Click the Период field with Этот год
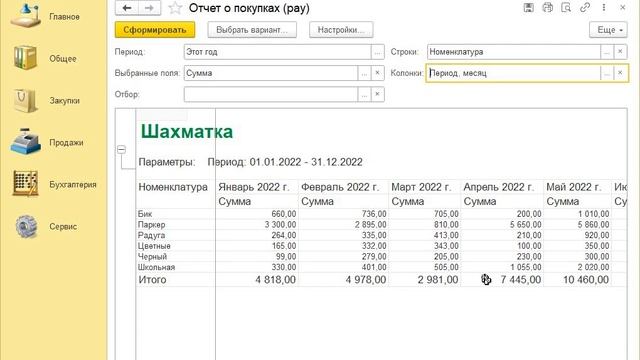 [278, 52]
